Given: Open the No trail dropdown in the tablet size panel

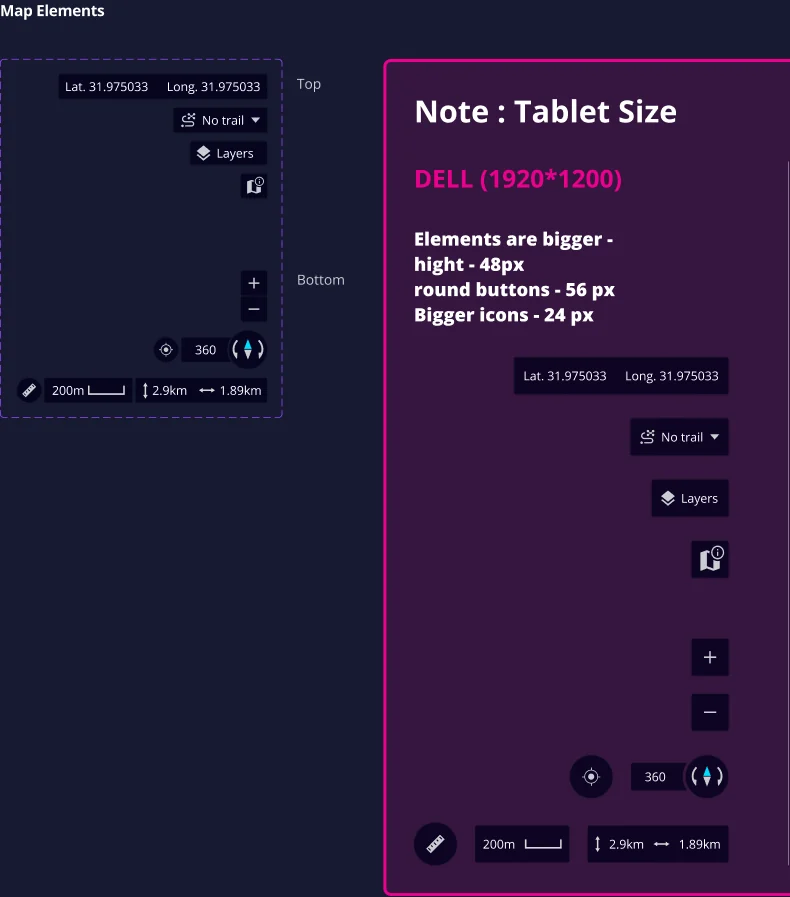Looking at the screenshot, I should click(679, 437).
